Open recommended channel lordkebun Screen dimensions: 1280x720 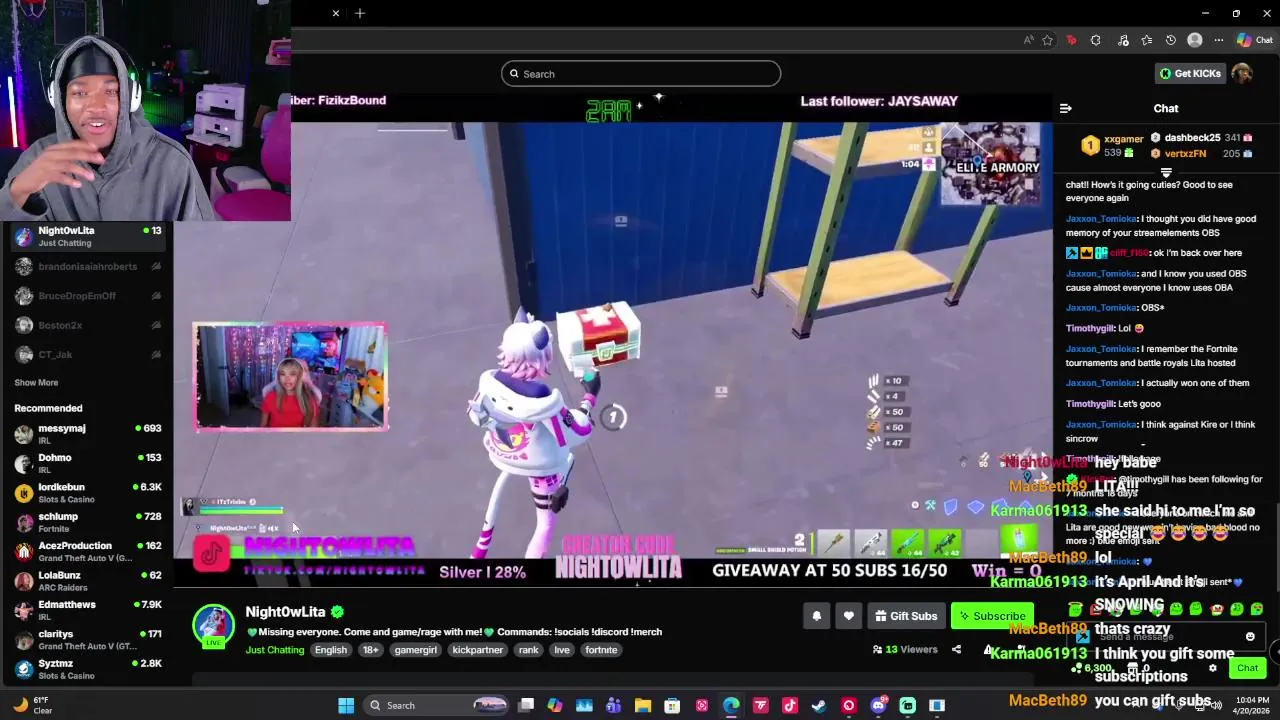[x=87, y=492]
